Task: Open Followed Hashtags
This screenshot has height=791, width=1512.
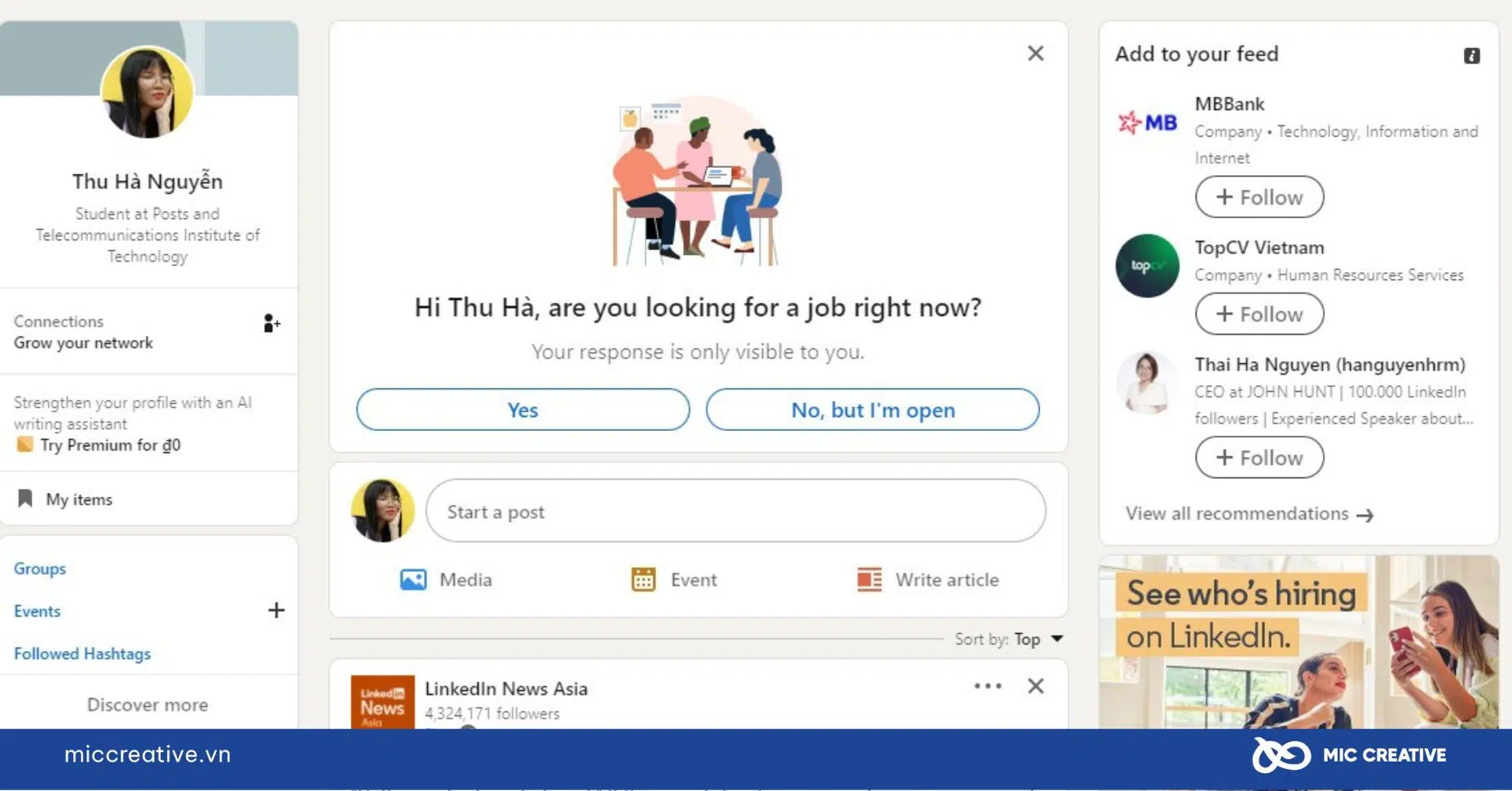Action: 82,653
